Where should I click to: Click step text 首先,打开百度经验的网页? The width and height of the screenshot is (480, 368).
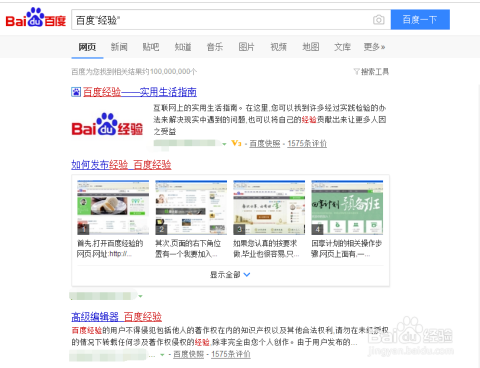pos(110,249)
